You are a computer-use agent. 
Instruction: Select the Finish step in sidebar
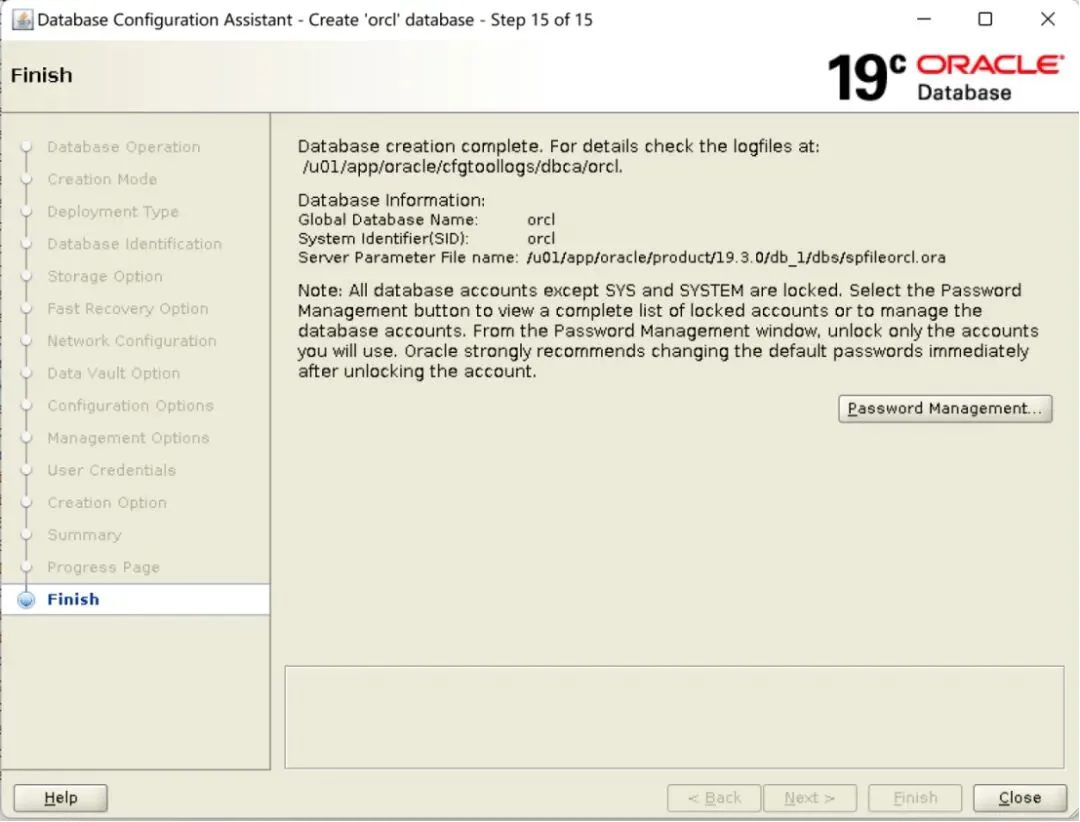point(73,599)
